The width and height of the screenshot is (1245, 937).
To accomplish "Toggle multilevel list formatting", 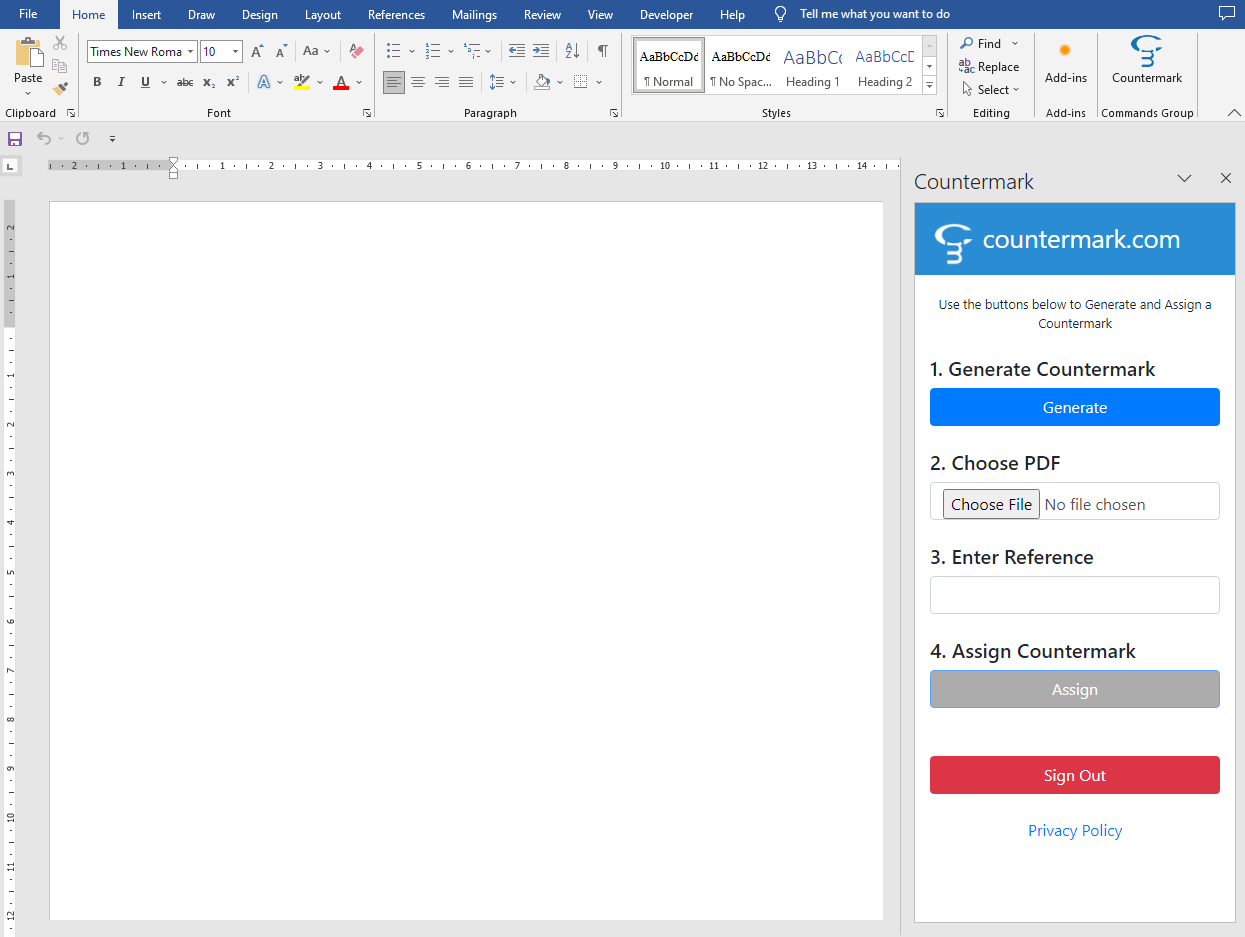I will [x=472, y=51].
